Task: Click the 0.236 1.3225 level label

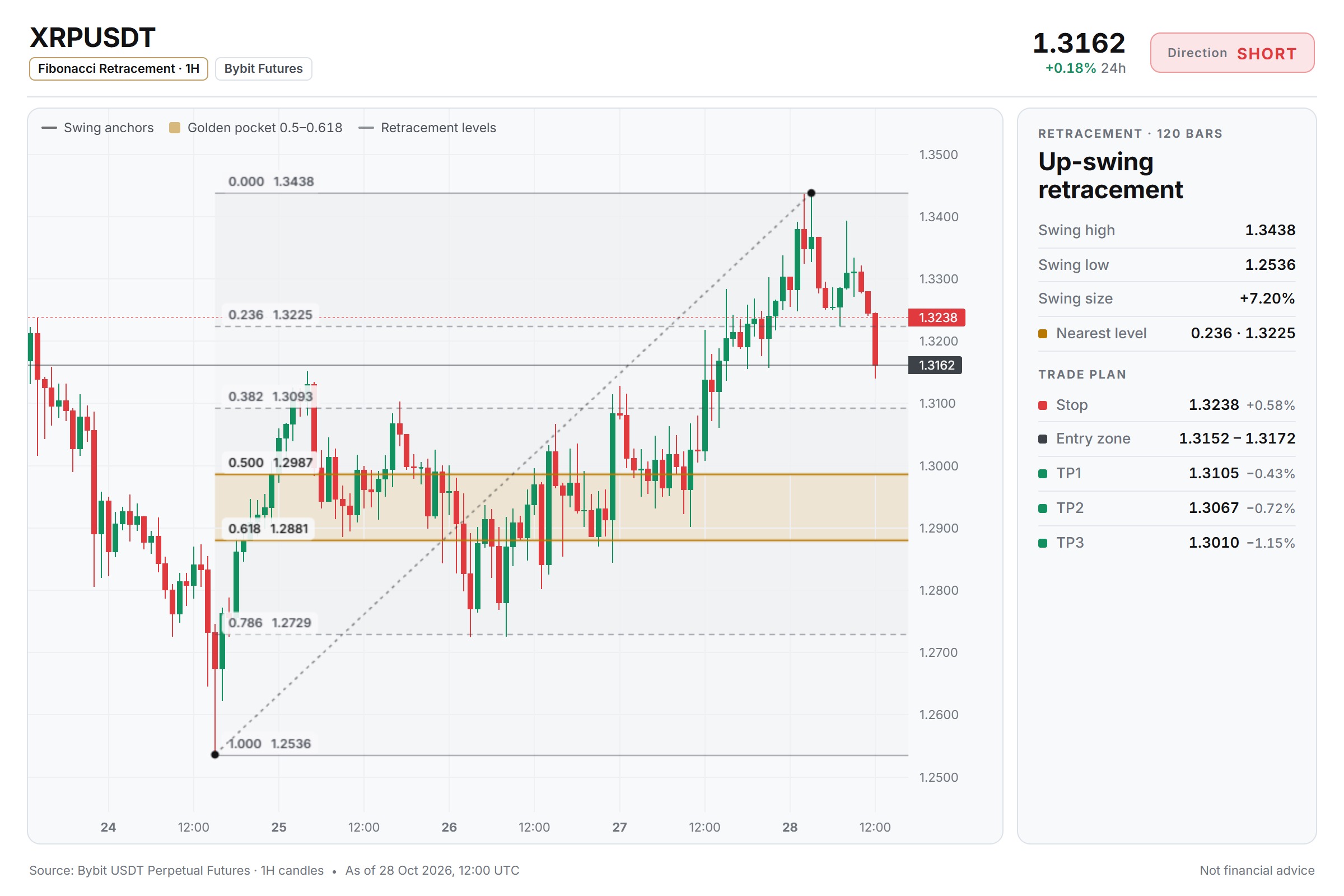Action: coord(270,315)
